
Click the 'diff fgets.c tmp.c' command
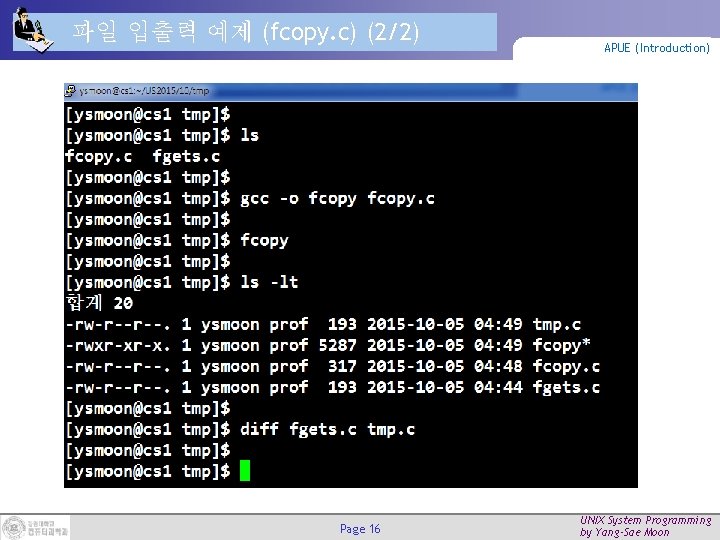(x=328, y=429)
